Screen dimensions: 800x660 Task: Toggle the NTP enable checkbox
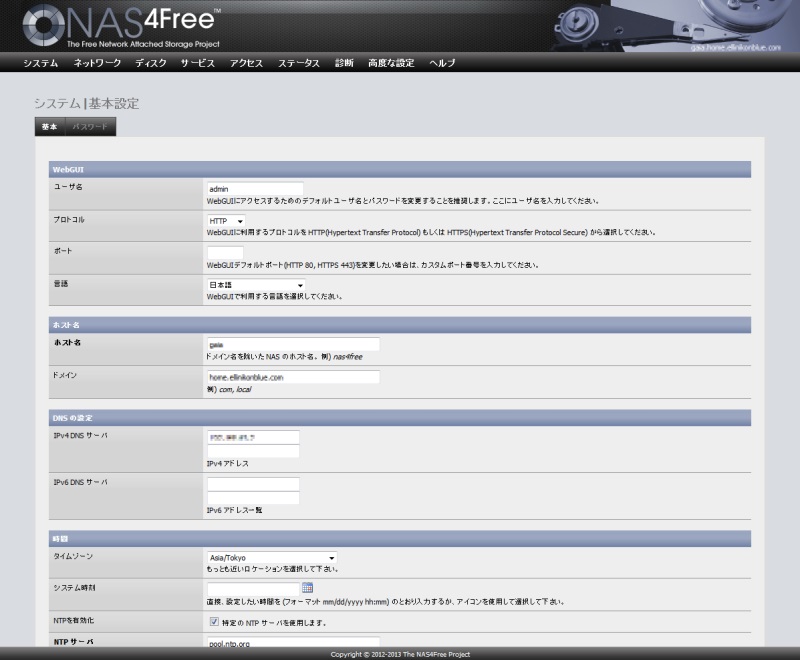point(214,622)
